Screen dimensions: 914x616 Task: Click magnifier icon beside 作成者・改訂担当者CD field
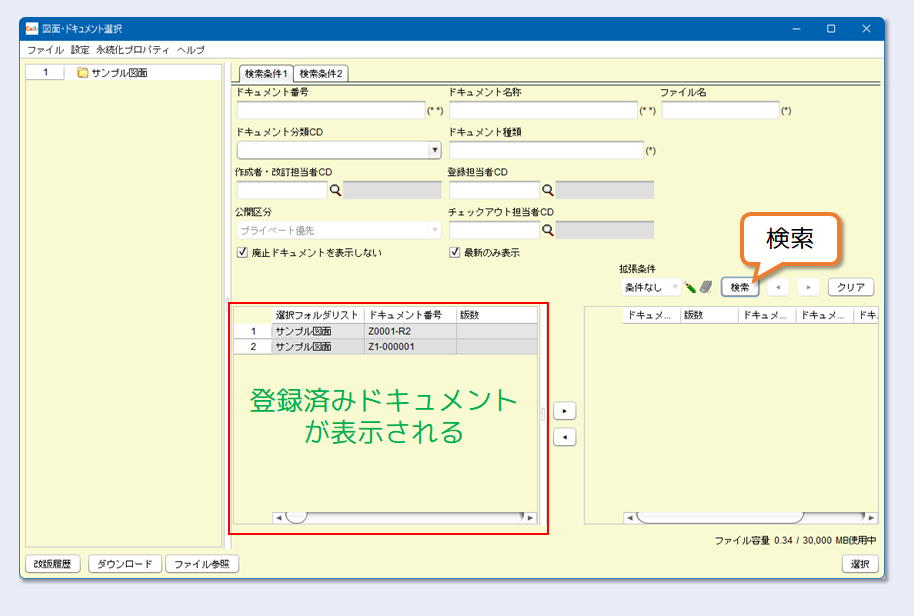(336, 190)
